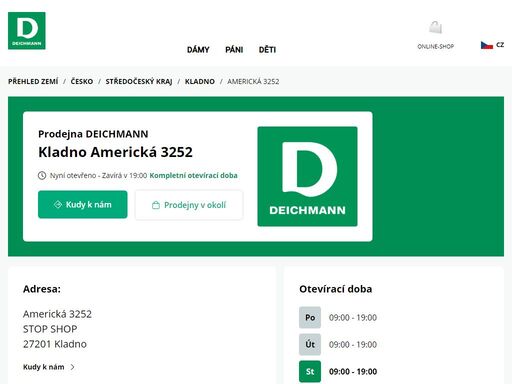The image size is (512, 384).
Task: Go to the ČESKO breadcrumb
Action: [x=82, y=81]
